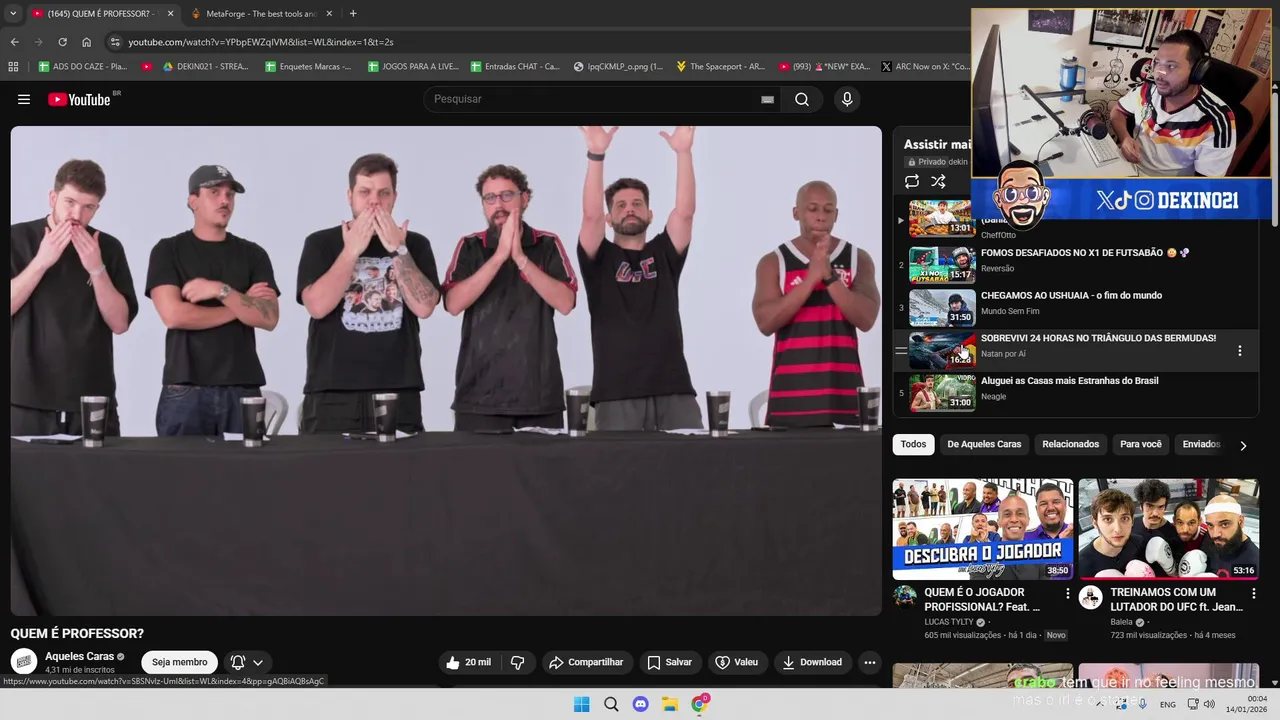Select the Para você filter chip
The image size is (1280, 720).
(x=1141, y=444)
